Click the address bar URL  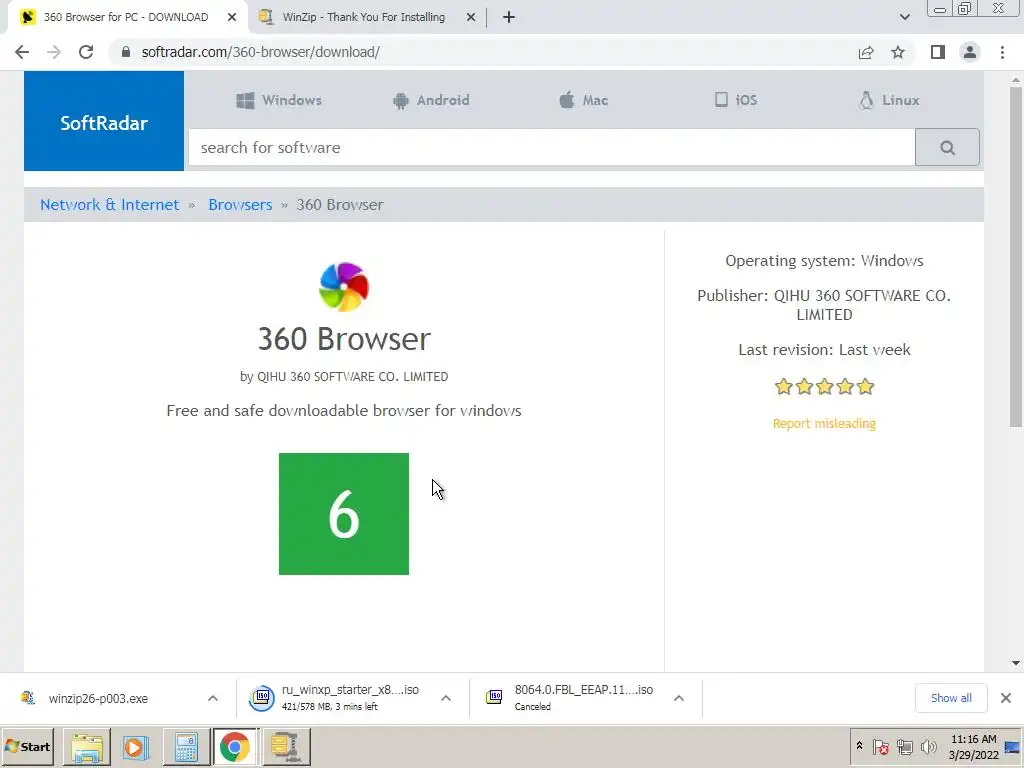coord(261,52)
